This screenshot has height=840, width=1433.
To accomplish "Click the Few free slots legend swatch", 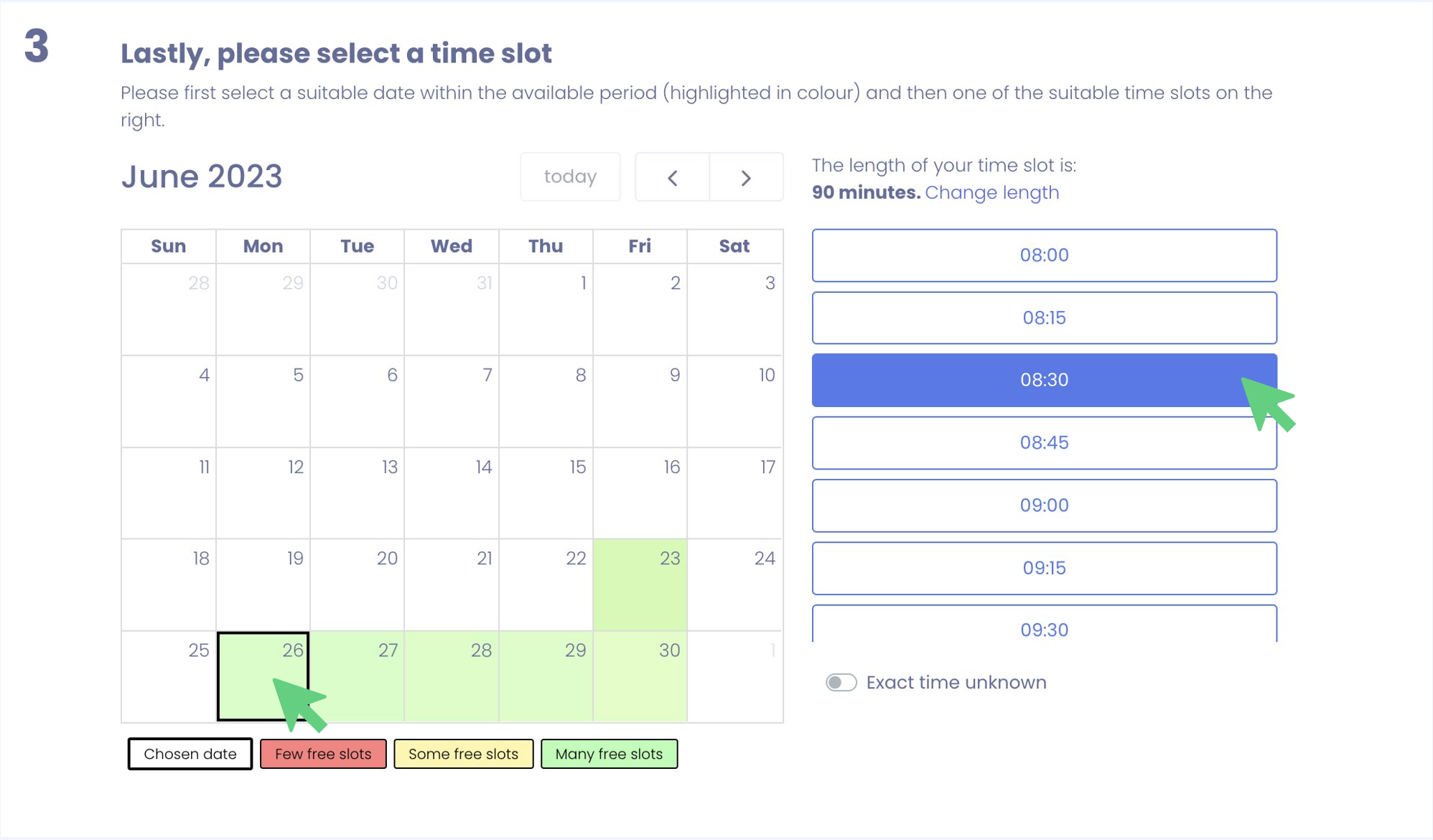I will [x=323, y=754].
